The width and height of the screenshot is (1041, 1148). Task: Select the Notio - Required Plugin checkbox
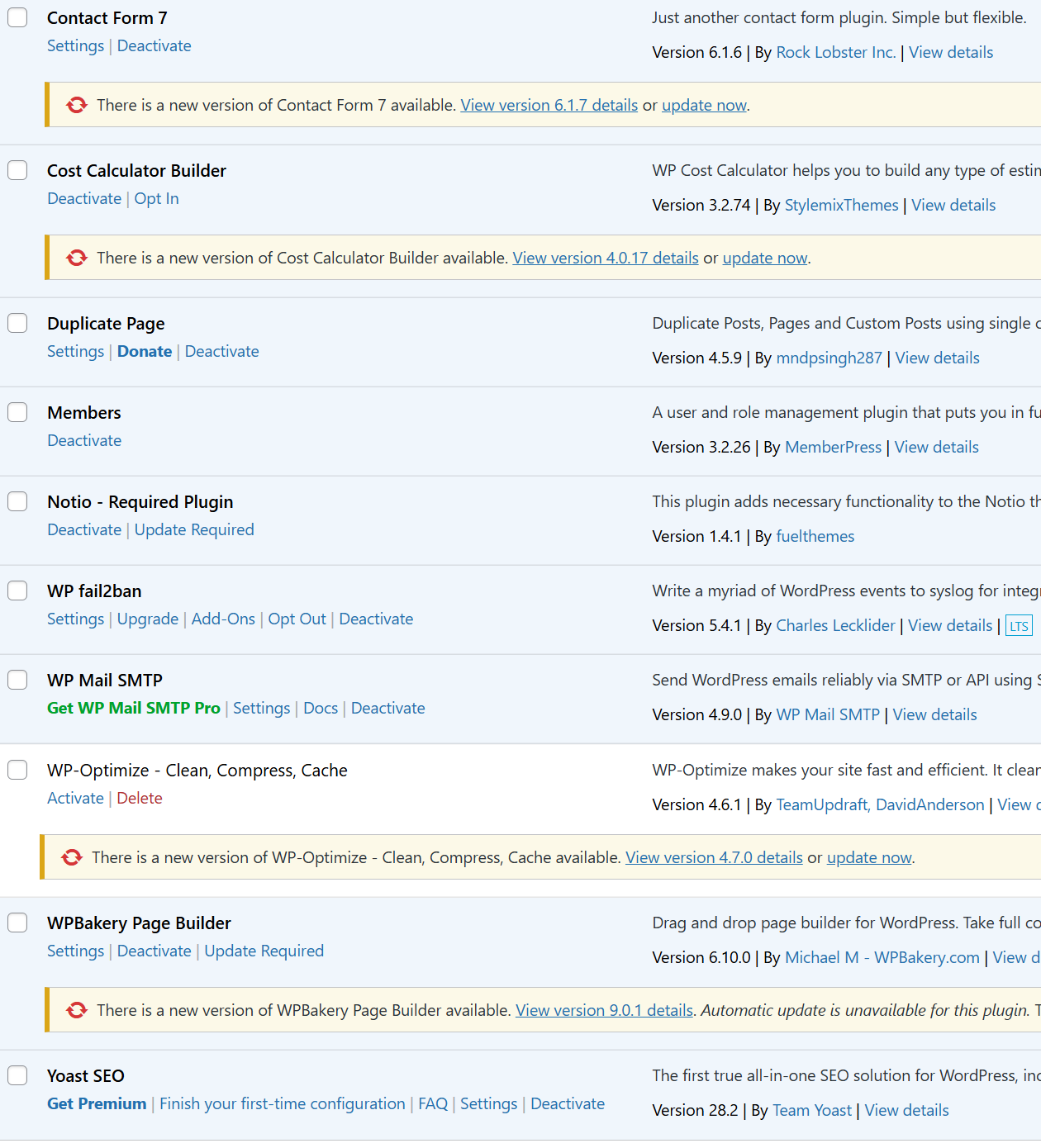pyautogui.click(x=17, y=501)
